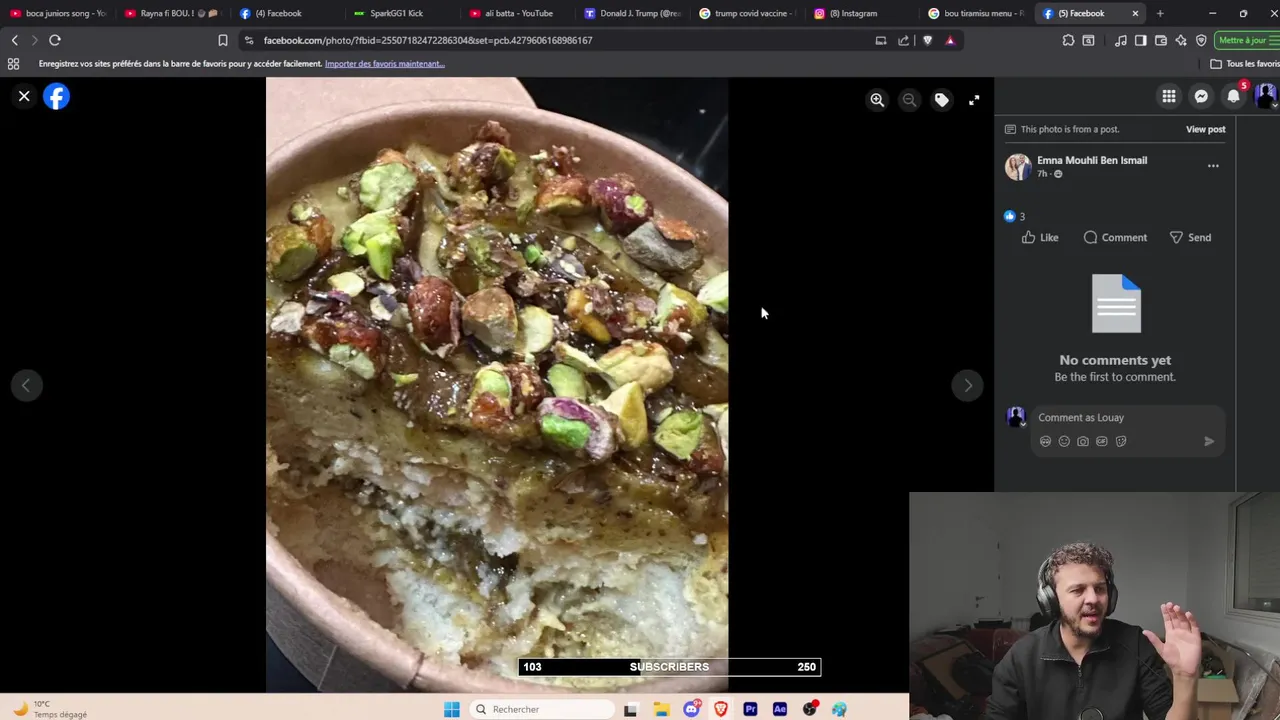Reload the current page

click(x=55, y=40)
